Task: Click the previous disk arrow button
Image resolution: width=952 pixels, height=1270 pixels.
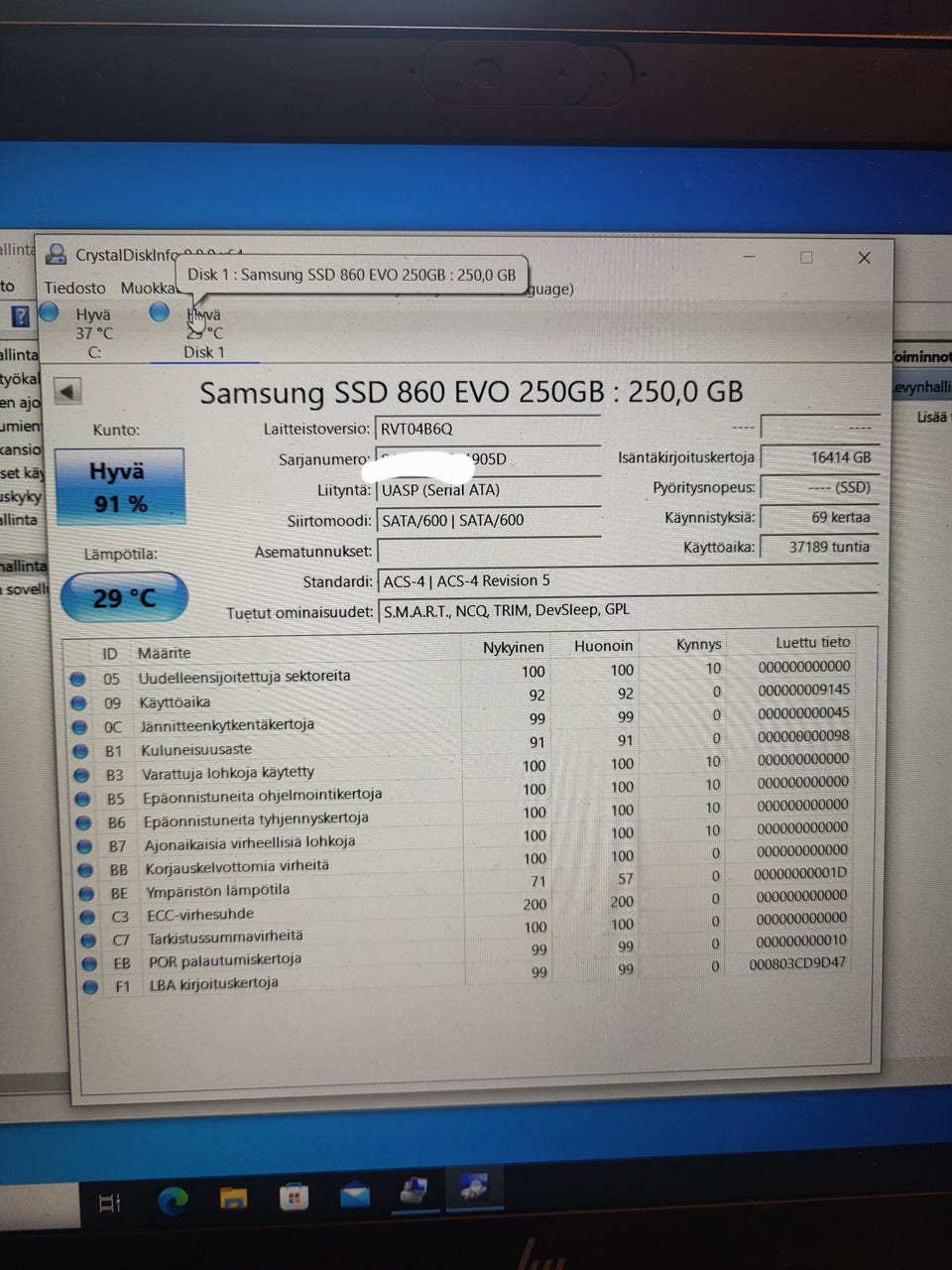Action: 67,391
